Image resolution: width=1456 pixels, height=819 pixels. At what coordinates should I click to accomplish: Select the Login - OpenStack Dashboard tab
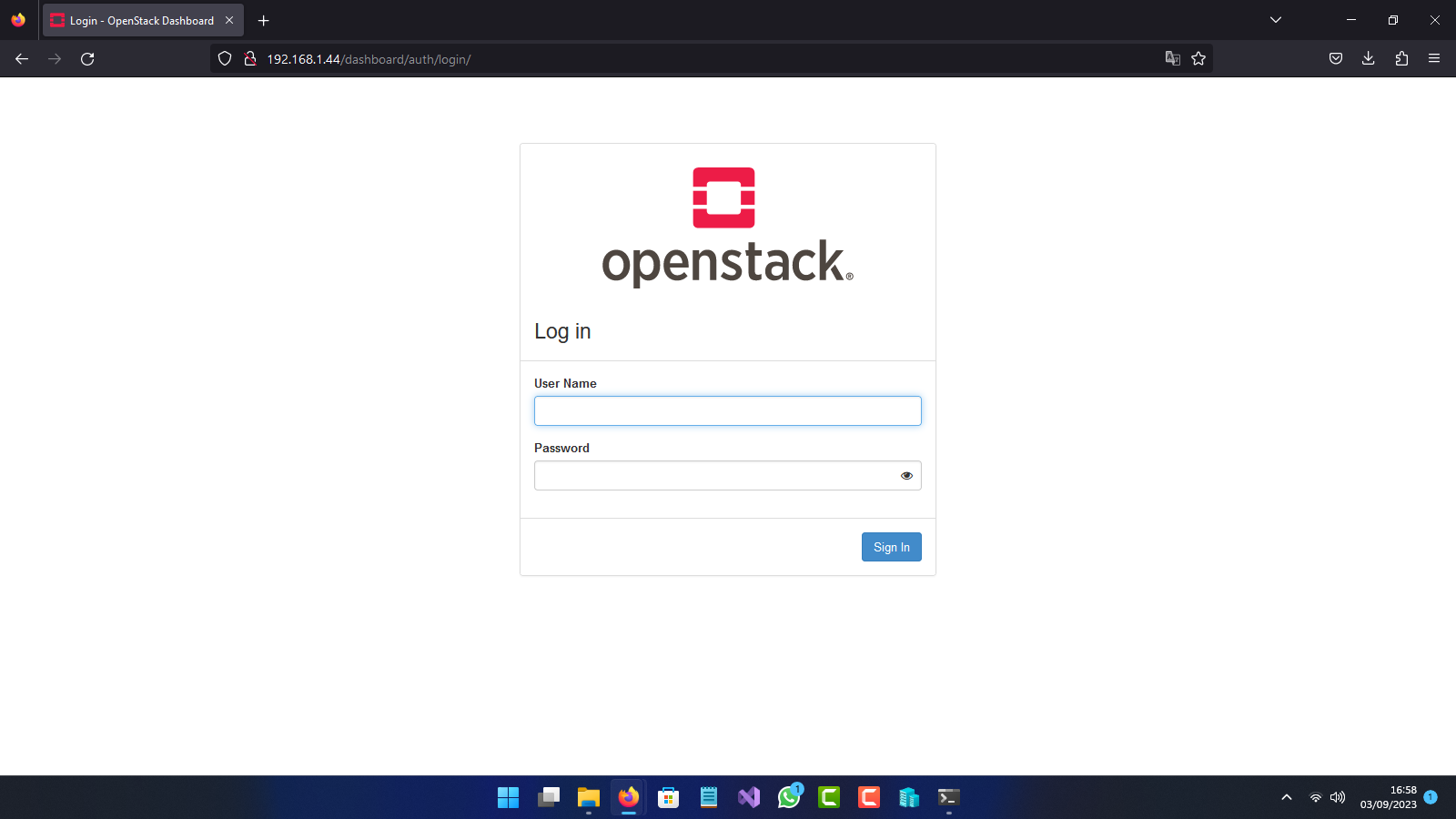(143, 20)
